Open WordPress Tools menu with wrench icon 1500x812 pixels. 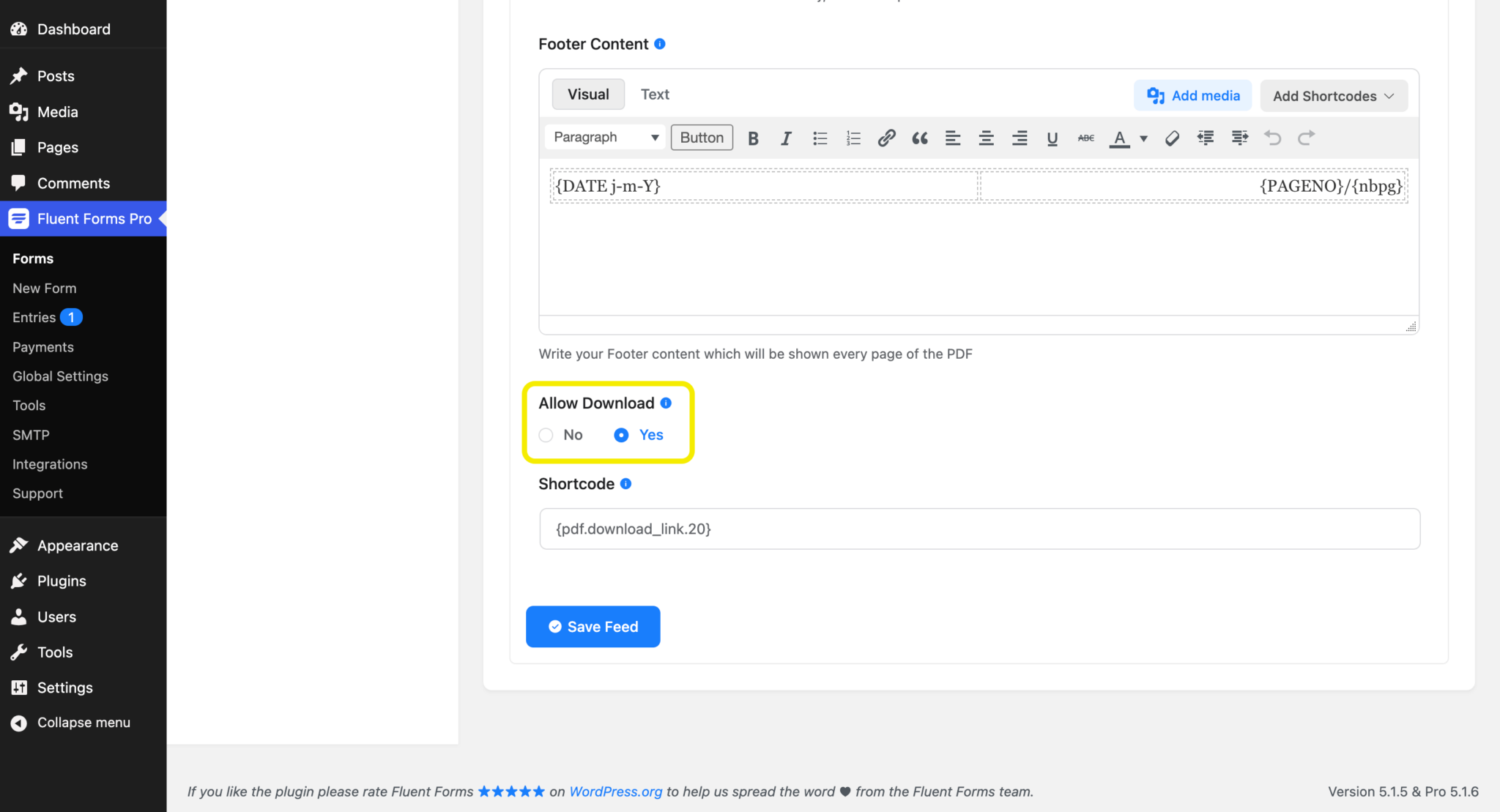coord(83,652)
